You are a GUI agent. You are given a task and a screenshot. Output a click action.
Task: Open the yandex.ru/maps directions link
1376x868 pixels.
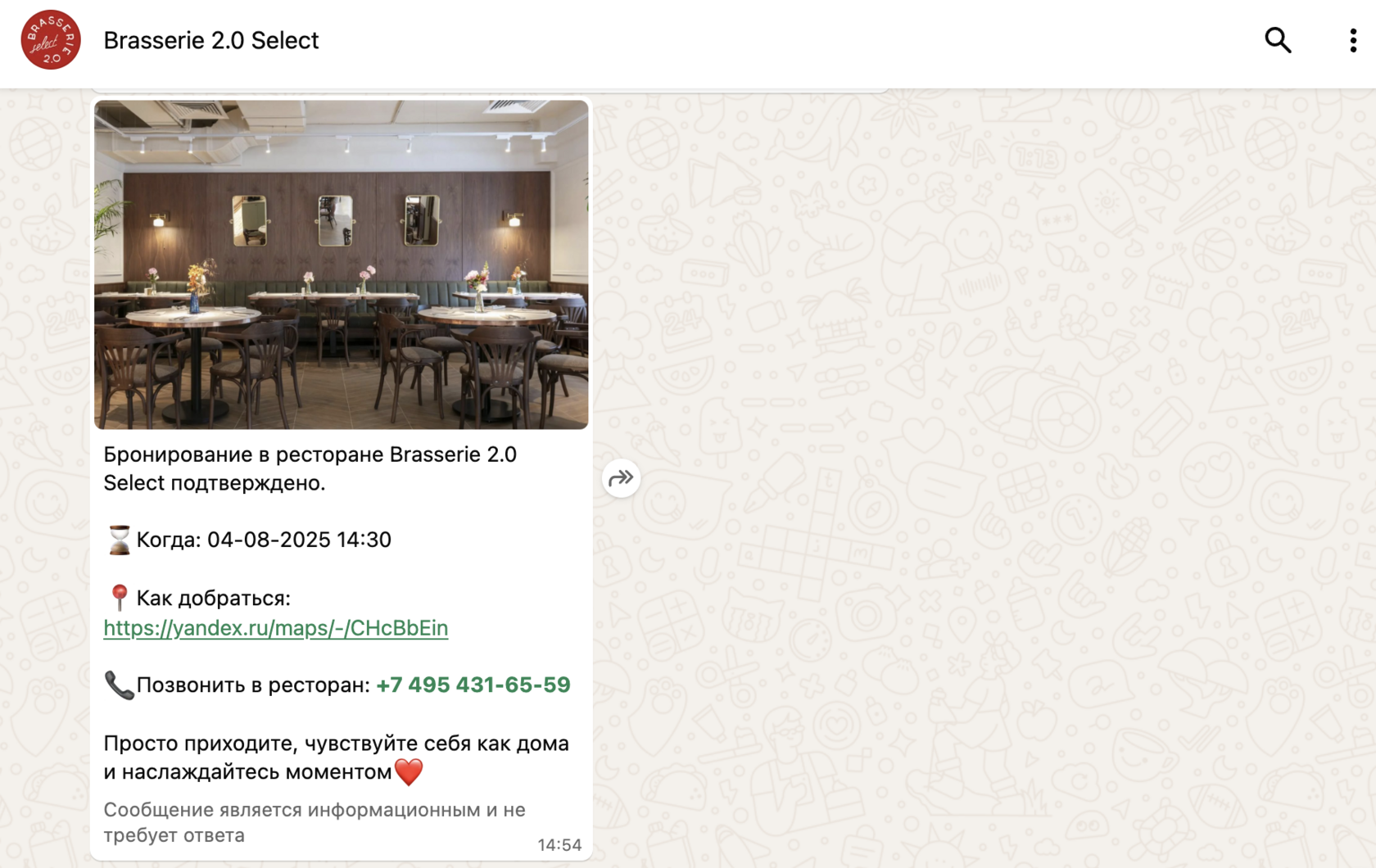276,628
